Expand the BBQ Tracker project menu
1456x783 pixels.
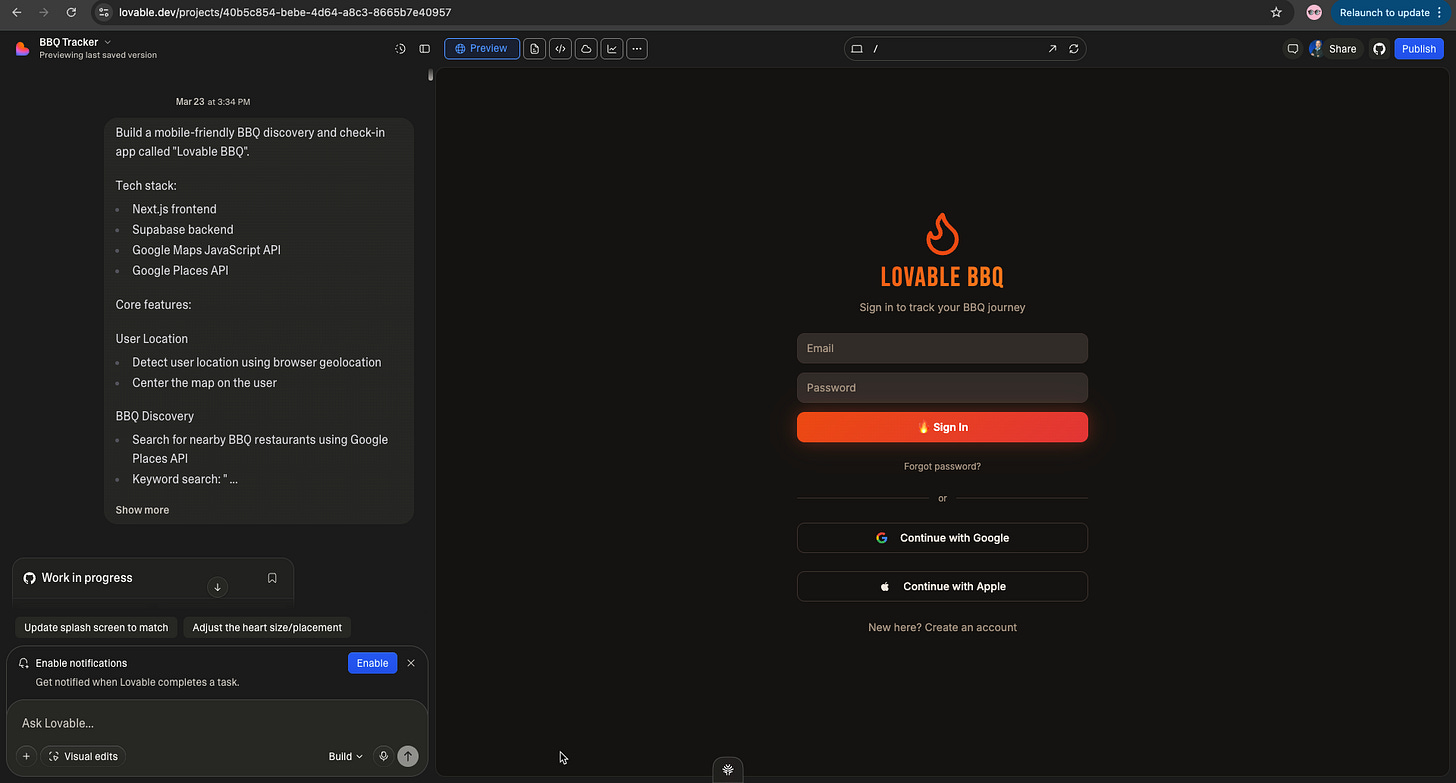coord(75,42)
